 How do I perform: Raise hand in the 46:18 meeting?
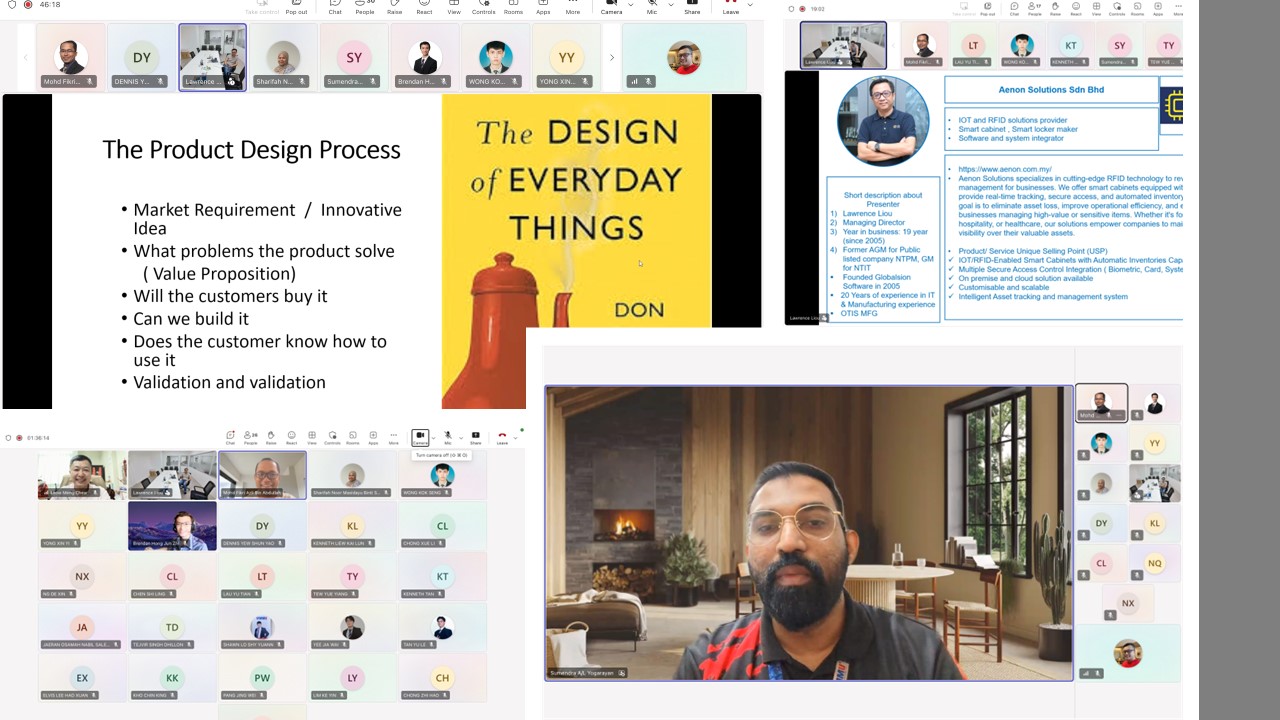tap(395, 7)
